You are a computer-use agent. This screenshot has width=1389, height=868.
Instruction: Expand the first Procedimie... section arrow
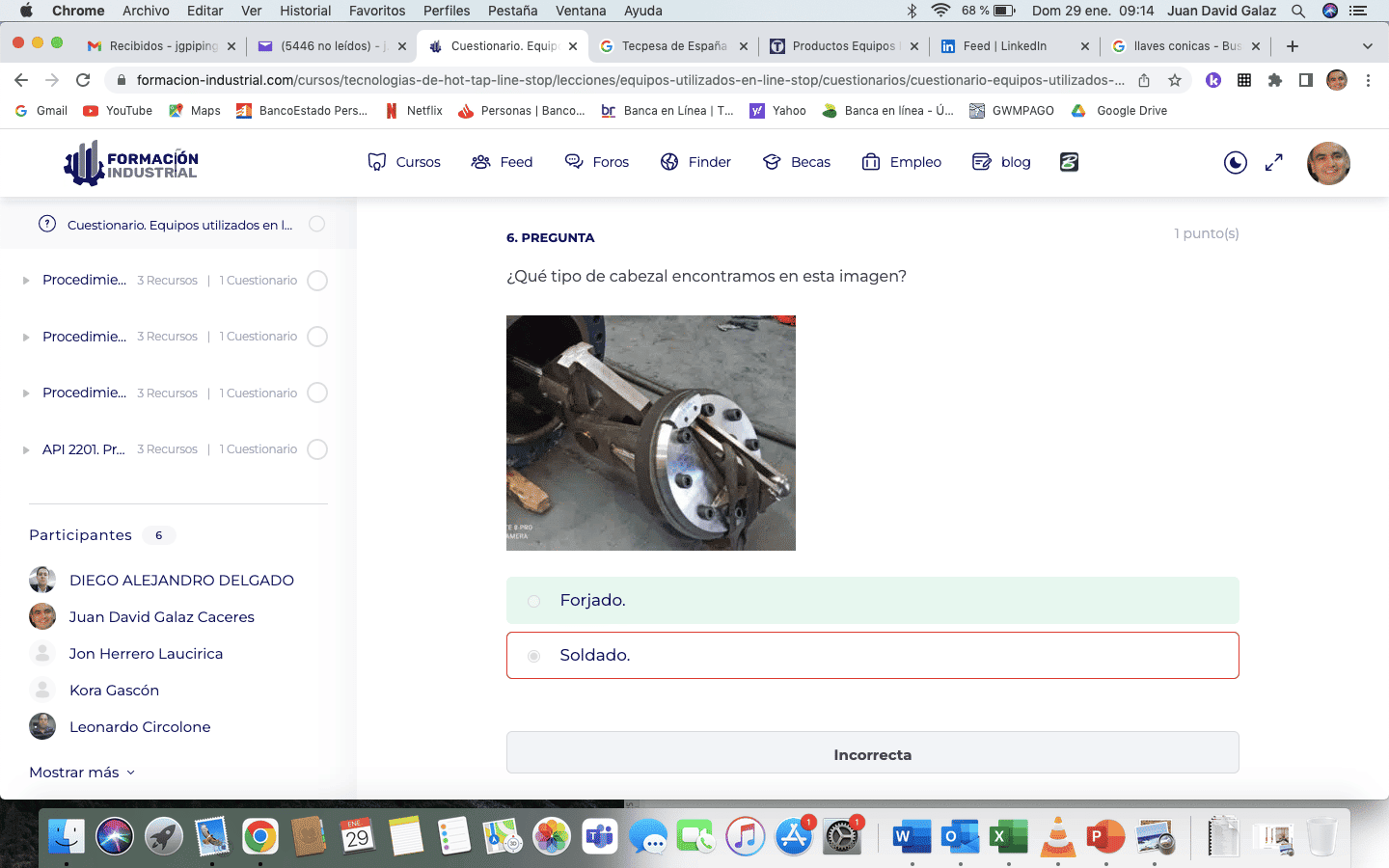point(26,281)
